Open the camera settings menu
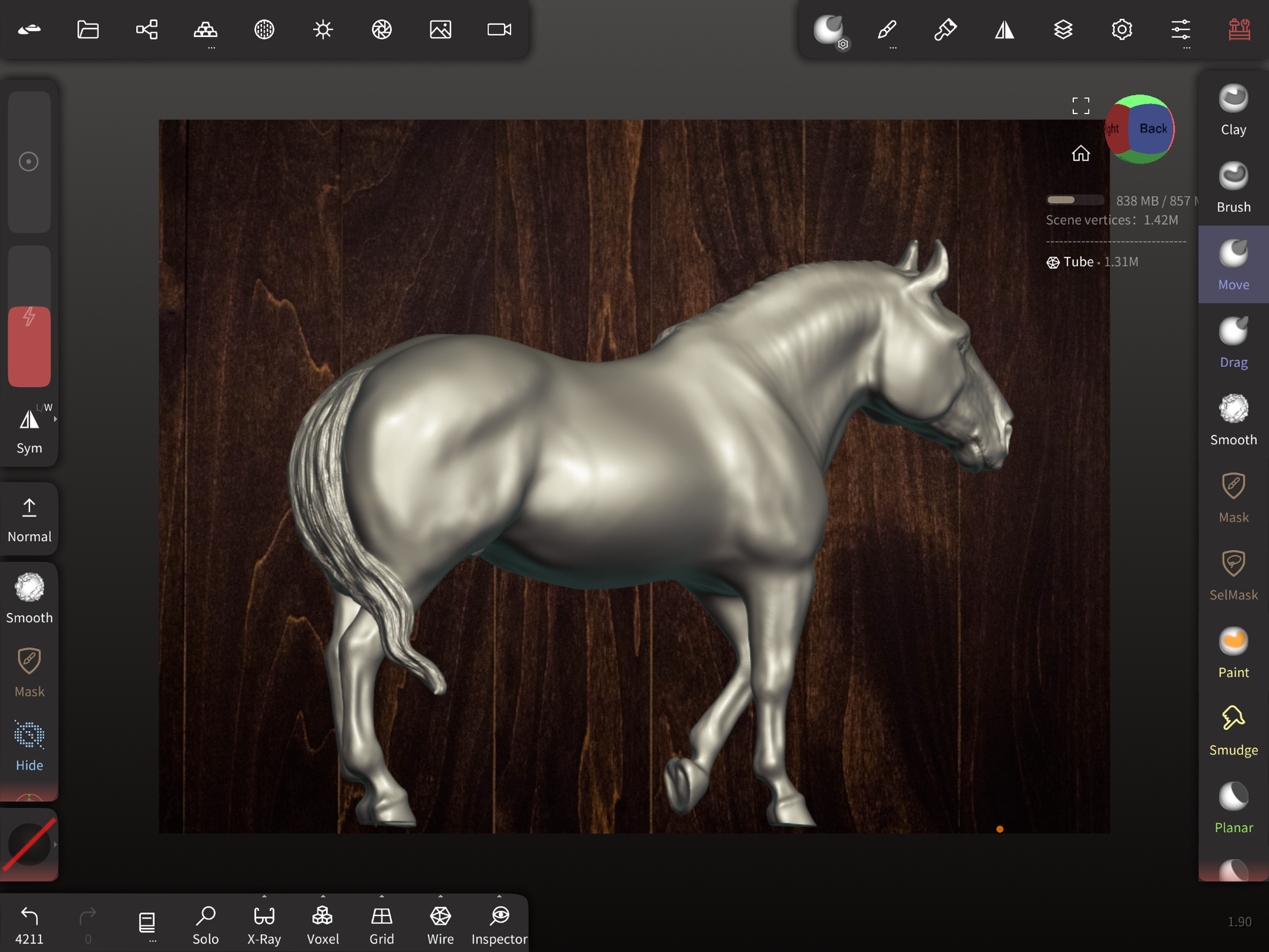Viewport: 1269px width, 952px height. [500, 29]
